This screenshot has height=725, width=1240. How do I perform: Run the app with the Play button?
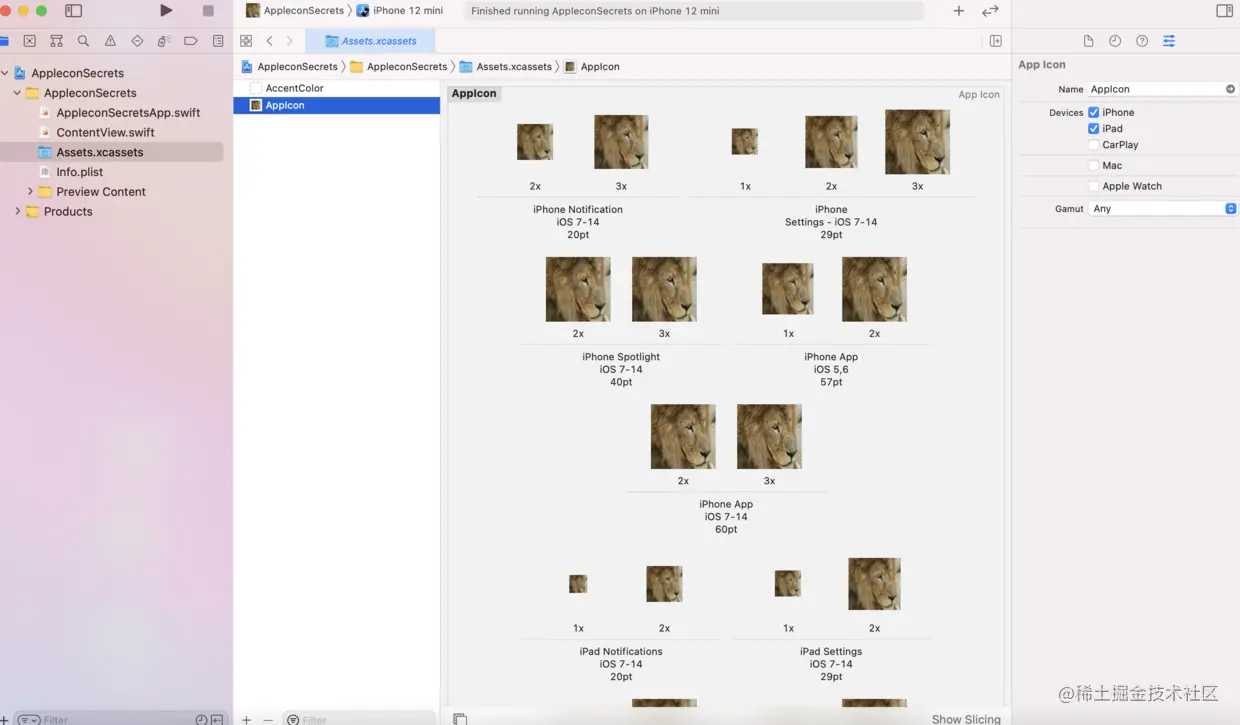point(166,11)
